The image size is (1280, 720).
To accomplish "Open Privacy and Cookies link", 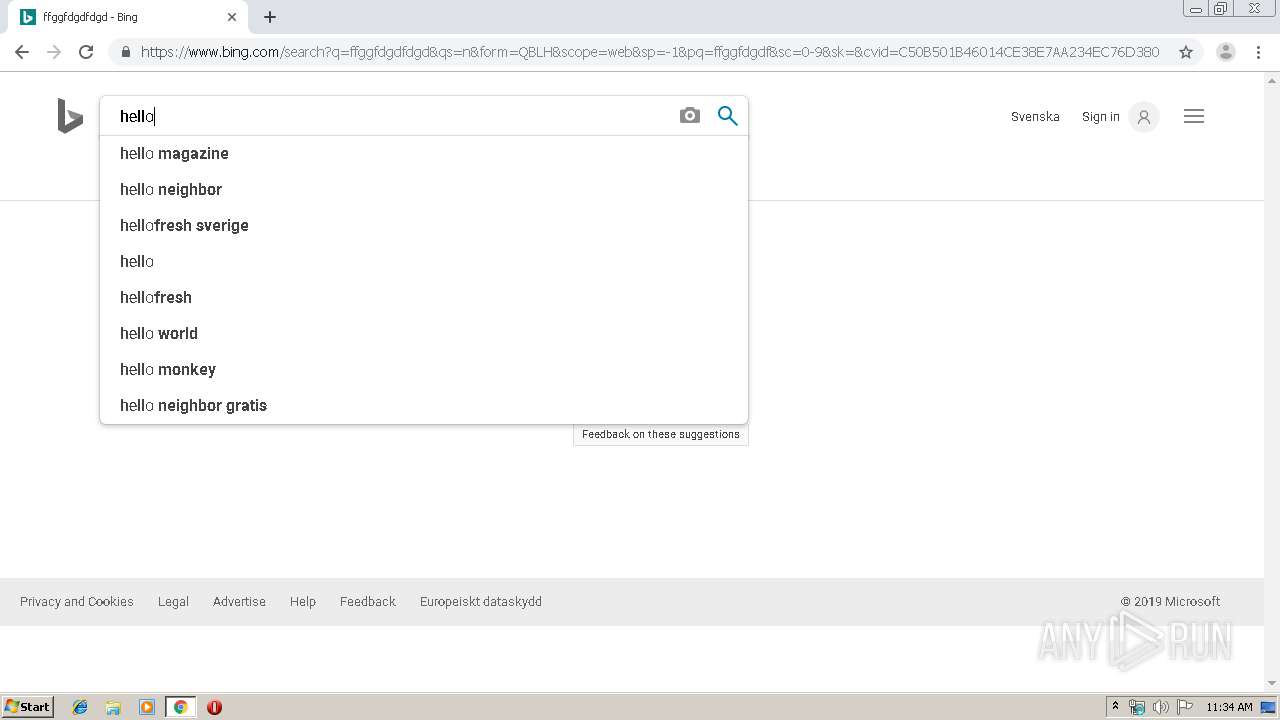I will point(77,601).
